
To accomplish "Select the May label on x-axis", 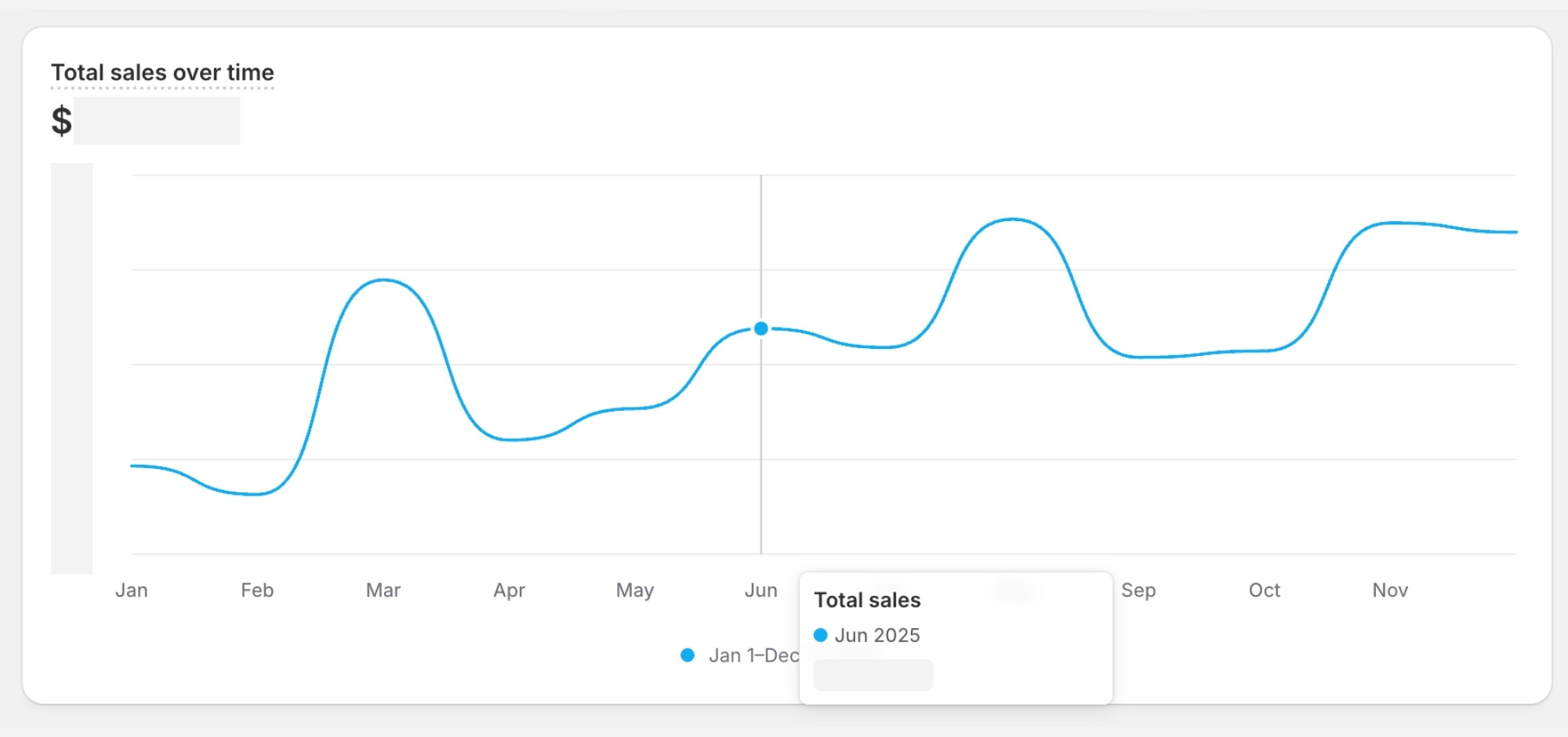I will 634,590.
